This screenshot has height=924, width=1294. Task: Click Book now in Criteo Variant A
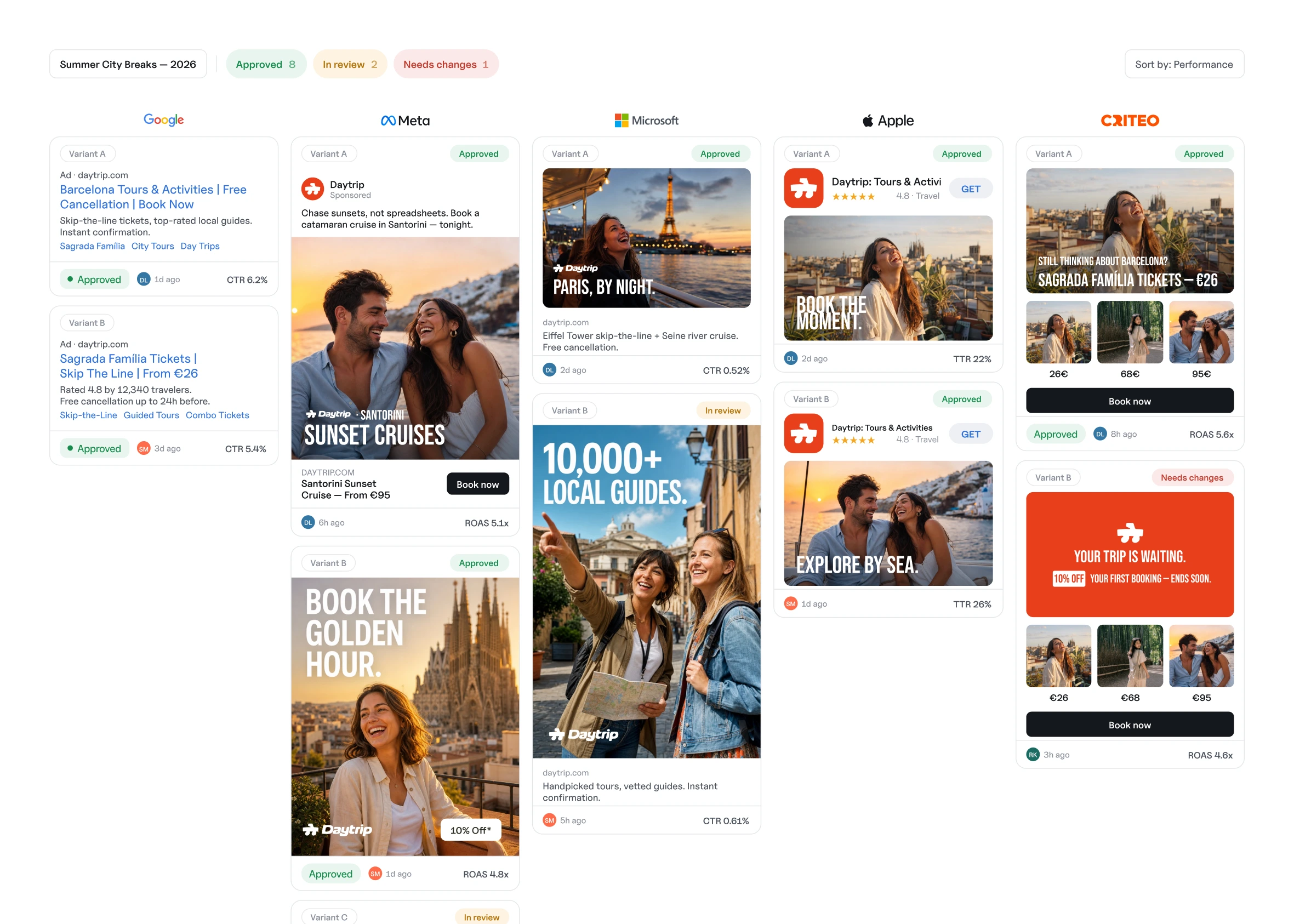coord(1130,401)
